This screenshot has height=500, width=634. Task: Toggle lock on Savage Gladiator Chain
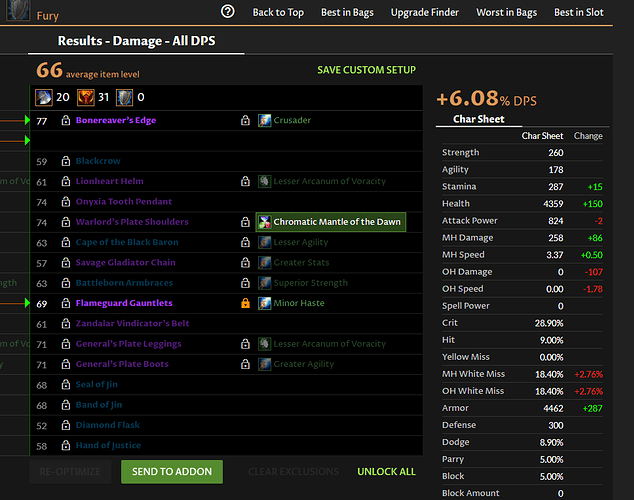(66, 262)
